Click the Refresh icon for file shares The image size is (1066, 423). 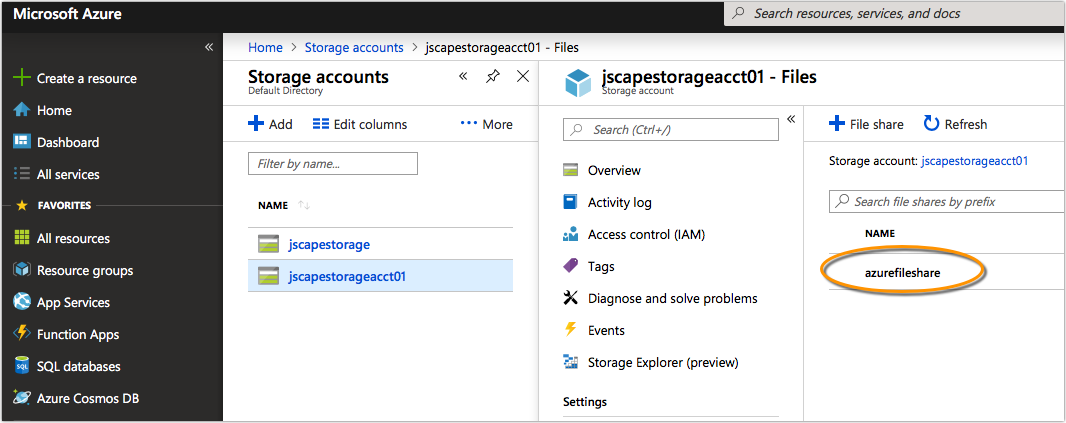pos(931,124)
